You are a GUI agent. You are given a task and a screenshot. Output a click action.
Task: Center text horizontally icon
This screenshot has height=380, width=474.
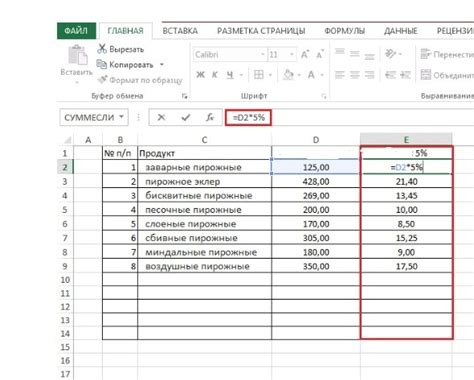(x=355, y=75)
